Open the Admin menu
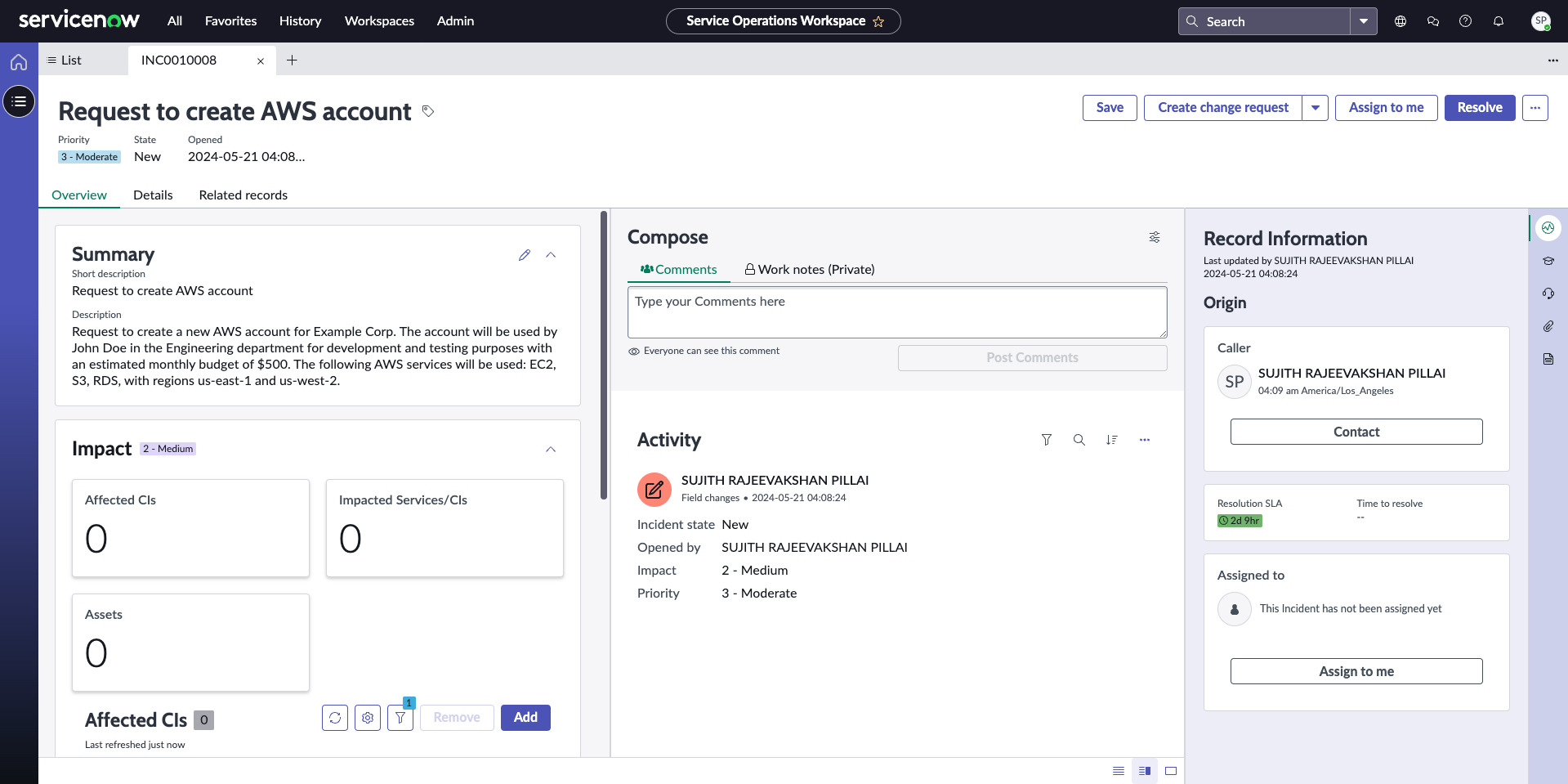Screen dimensions: 1568x784 pyautogui.click(x=456, y=21)
